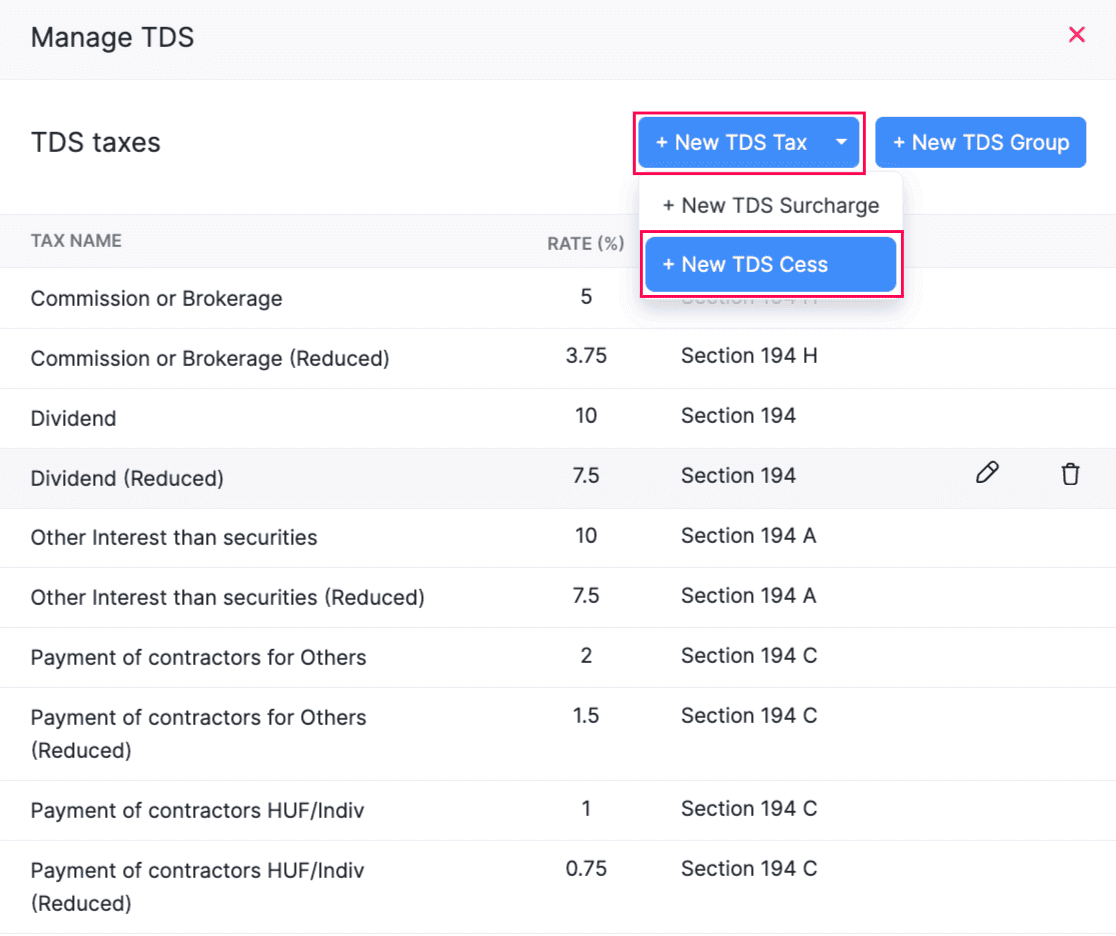Click the Dividend tax row
Viewport: 1116px width, 936px height.
point(74,418)
